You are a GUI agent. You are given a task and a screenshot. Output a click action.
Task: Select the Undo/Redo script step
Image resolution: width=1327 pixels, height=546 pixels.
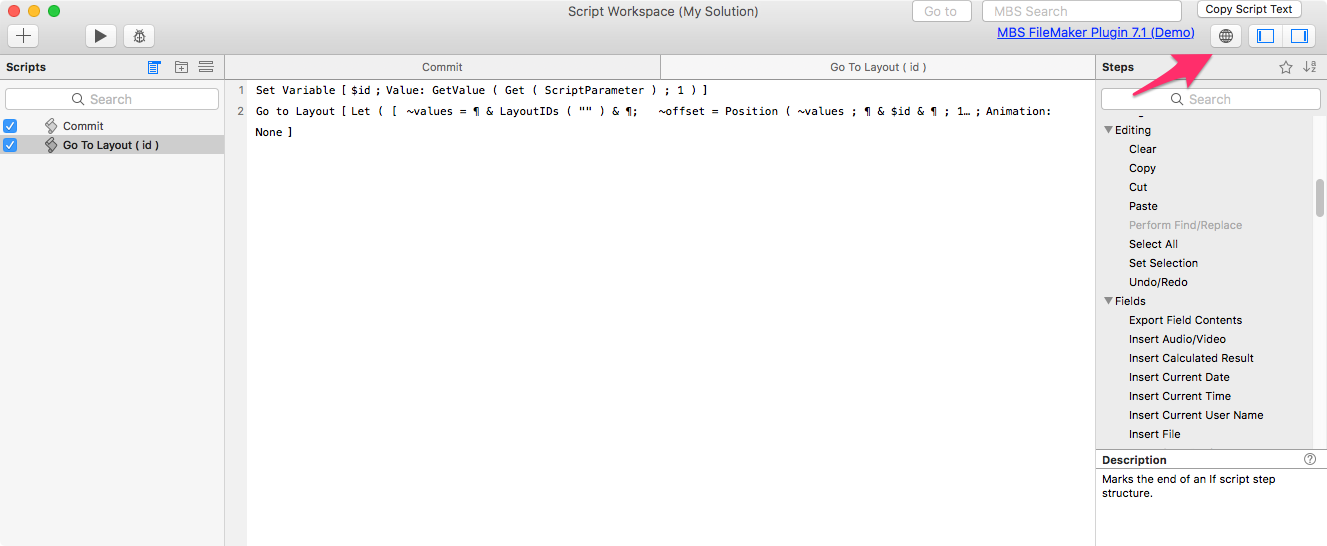click(x=1158, y=282)
